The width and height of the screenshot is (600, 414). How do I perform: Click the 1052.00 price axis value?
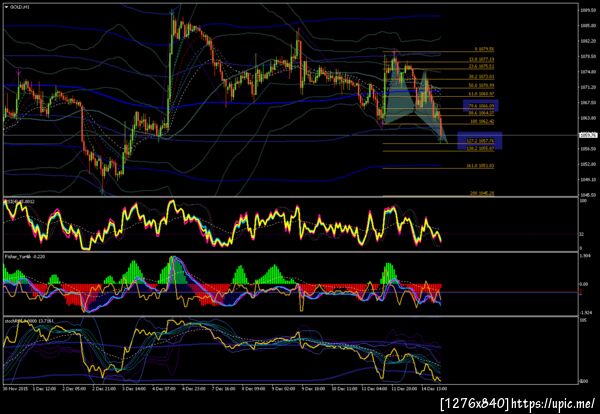588,164
